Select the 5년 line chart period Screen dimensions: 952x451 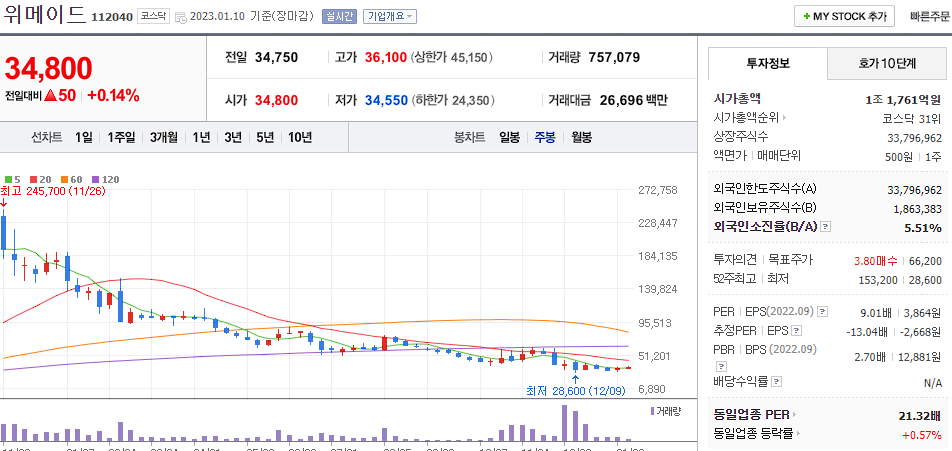265,137
